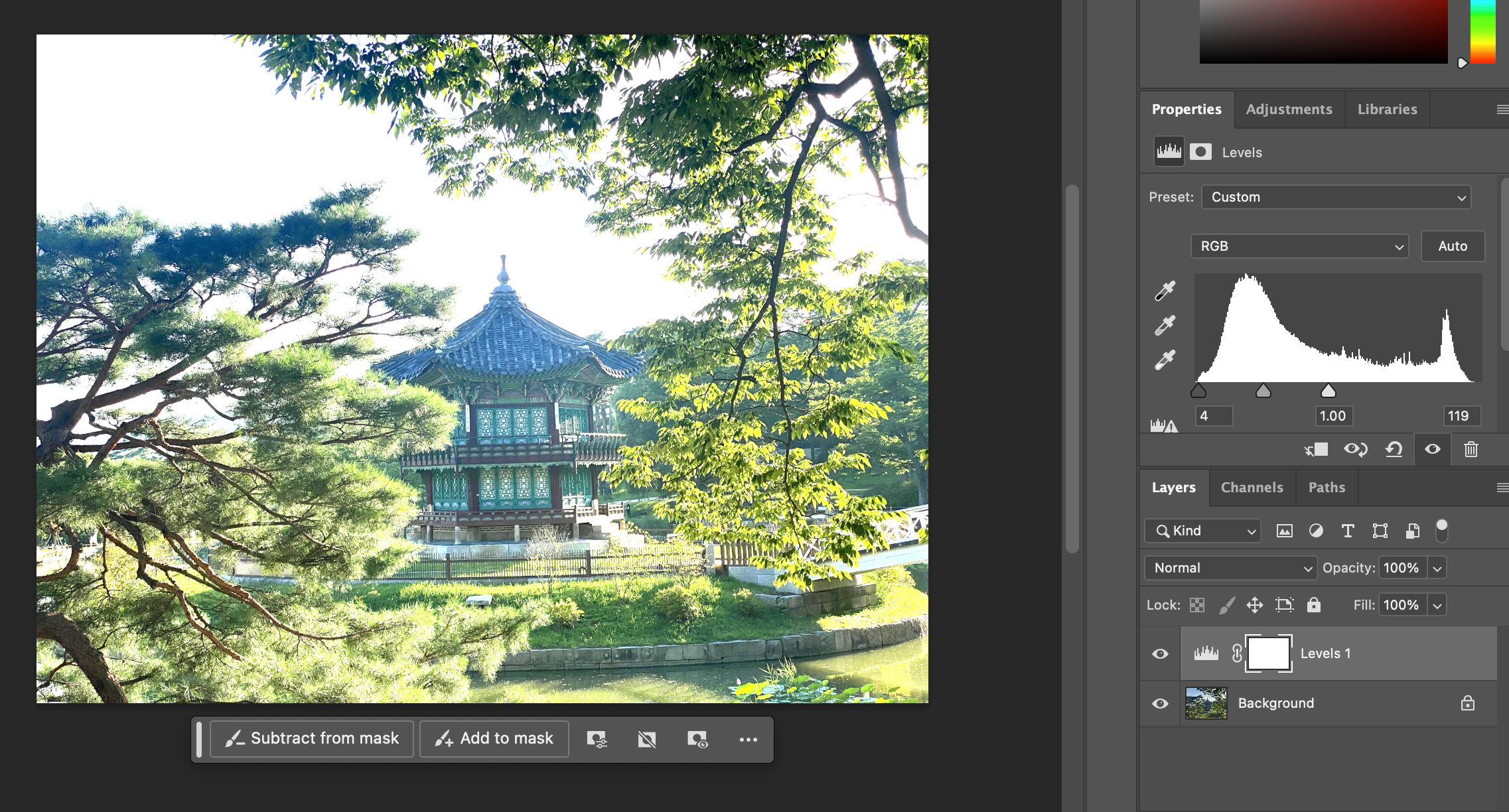Switch to the Adjustments tab
The height and width of the screenshot is (812, 1509).
[1289, 109]
